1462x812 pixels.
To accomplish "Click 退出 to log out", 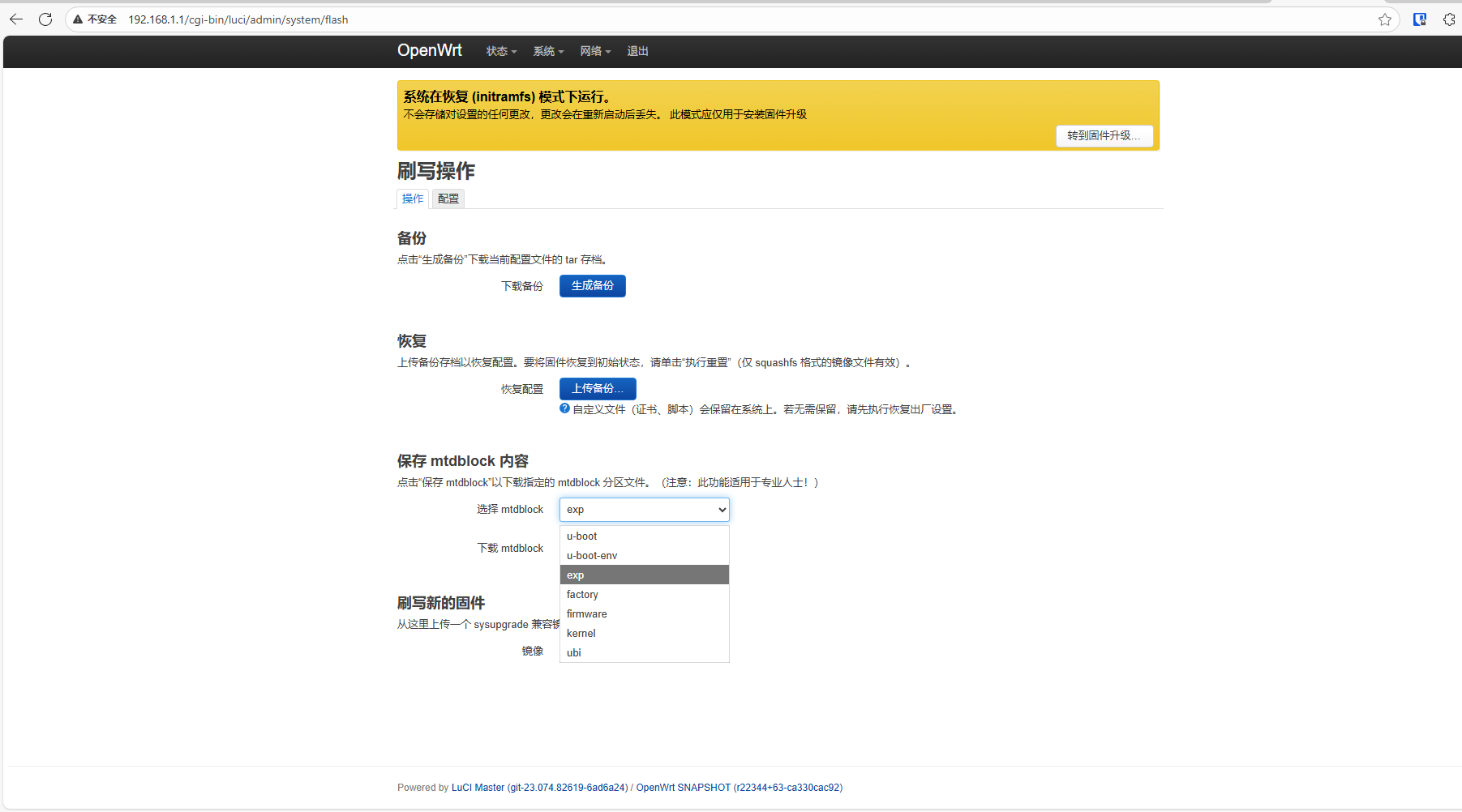I will pyautogui.click(x=637, y=51).
